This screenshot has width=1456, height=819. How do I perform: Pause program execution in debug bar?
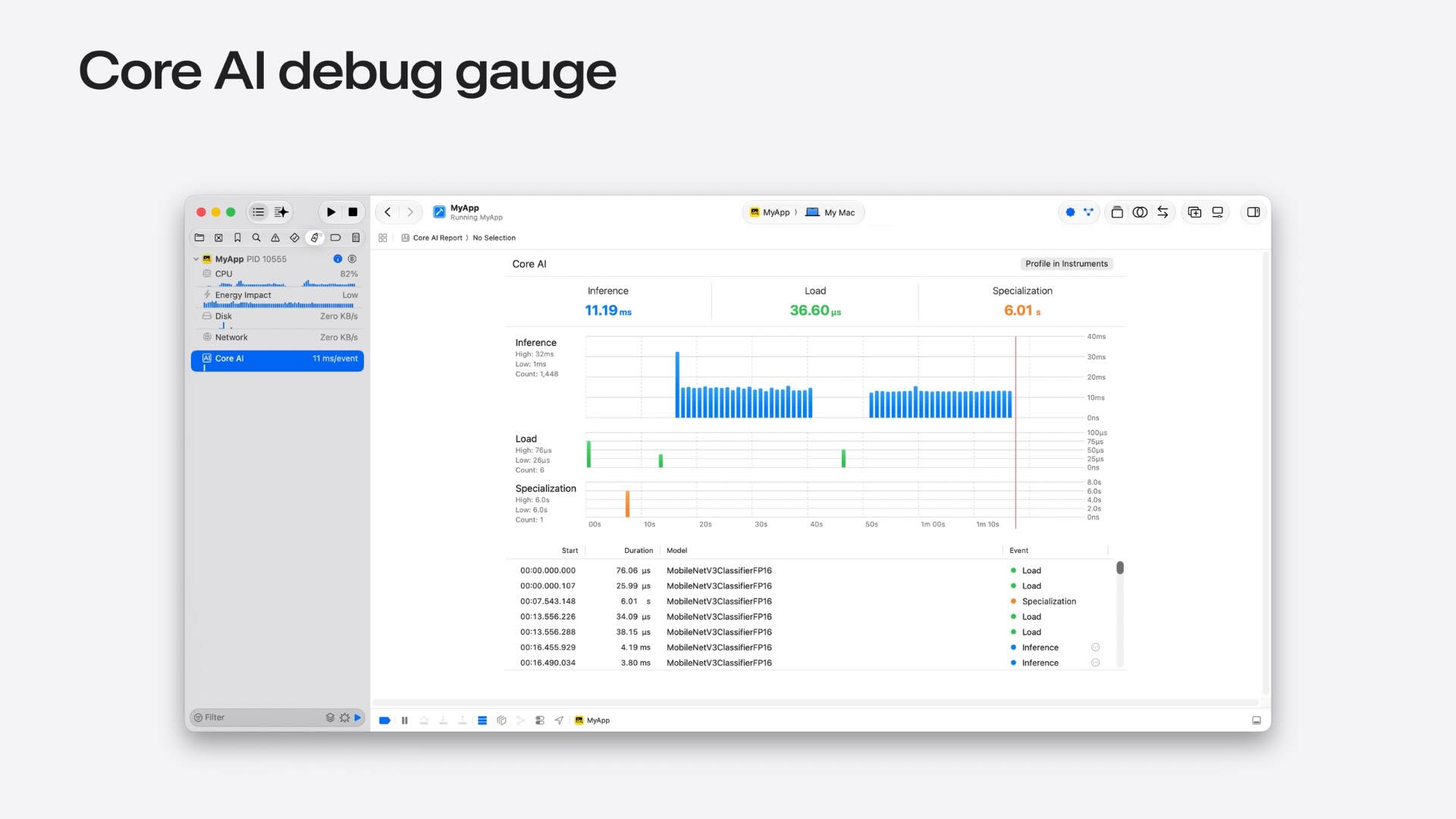pos(404,720)
